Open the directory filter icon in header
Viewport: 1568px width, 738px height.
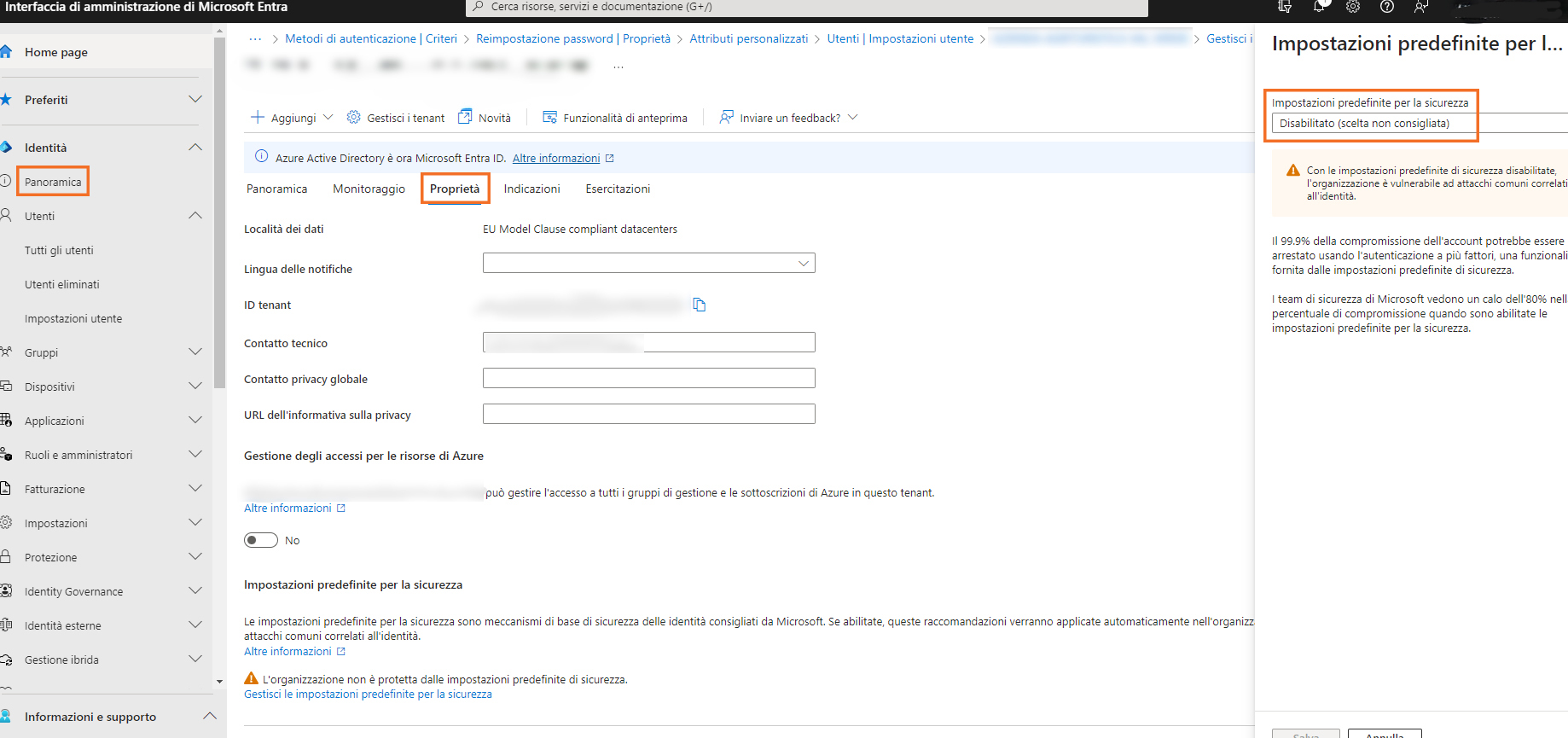click(x=1285, y=7)
